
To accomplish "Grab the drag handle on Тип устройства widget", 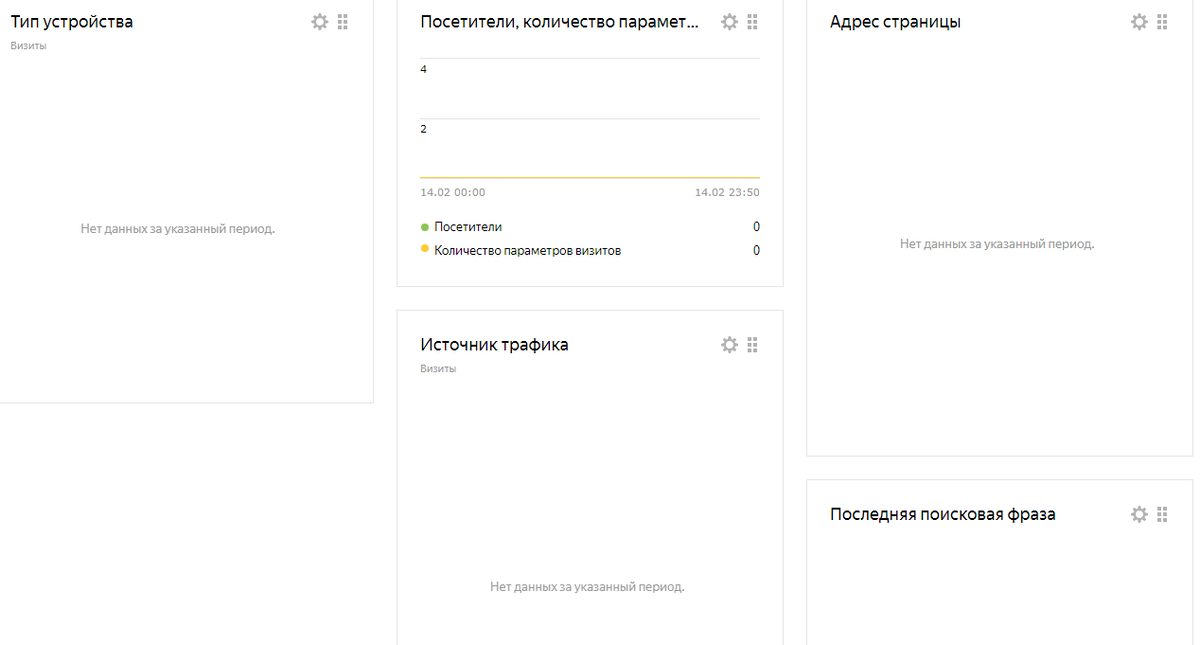I will click(342, 21).
